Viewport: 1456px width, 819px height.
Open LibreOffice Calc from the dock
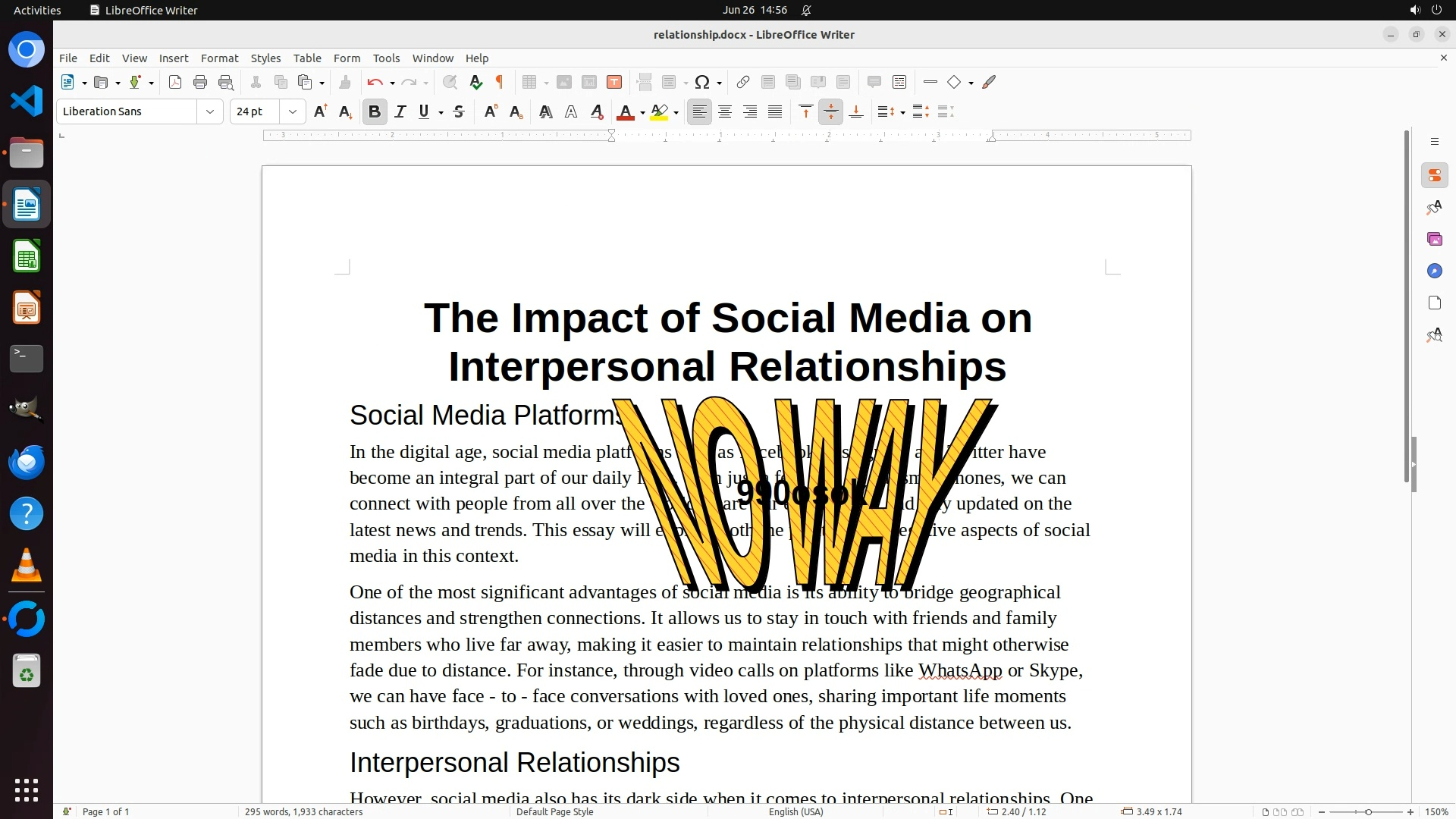tap(27, 257)
